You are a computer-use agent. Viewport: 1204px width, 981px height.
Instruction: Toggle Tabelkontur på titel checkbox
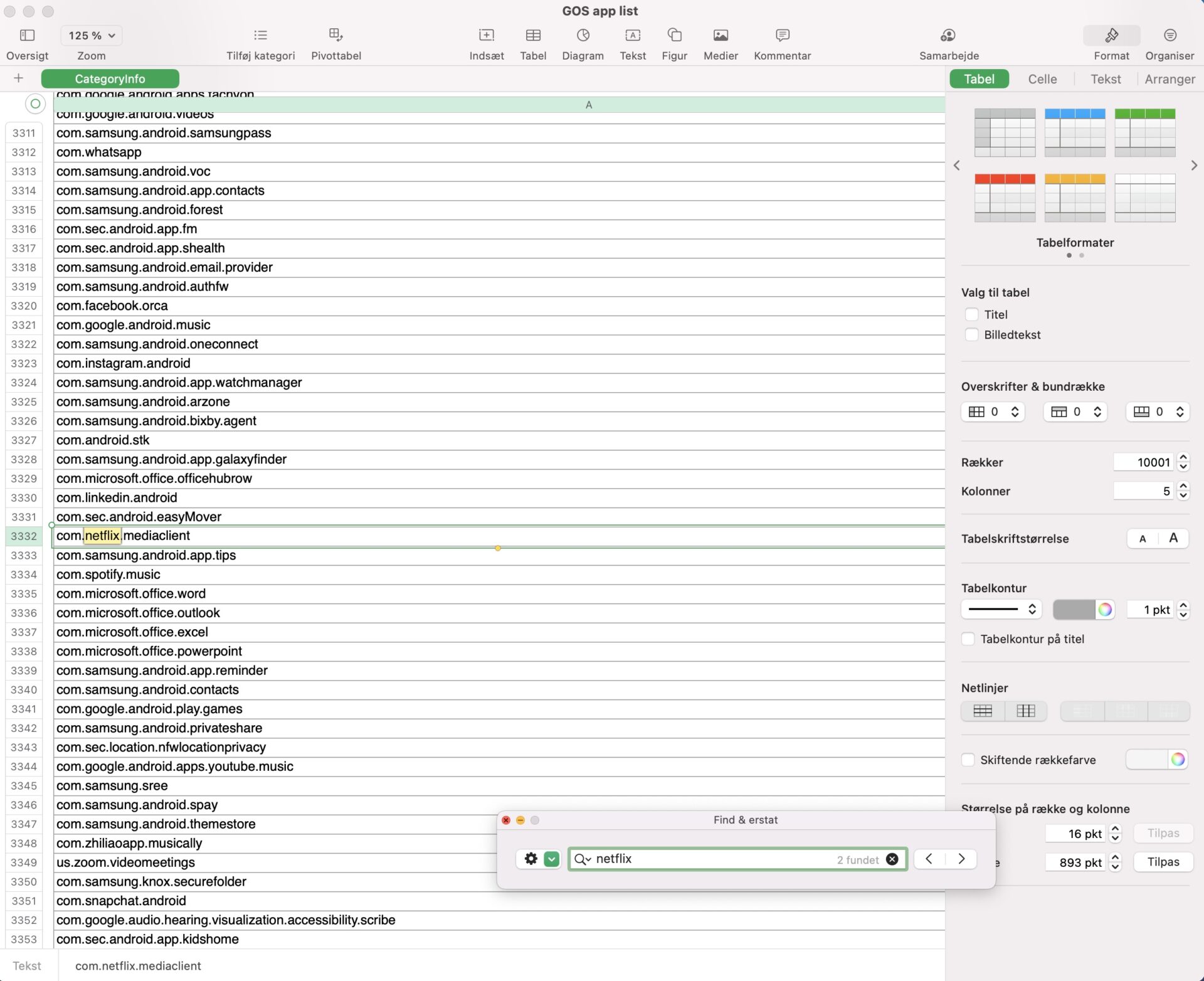click(x=969, y=639)
